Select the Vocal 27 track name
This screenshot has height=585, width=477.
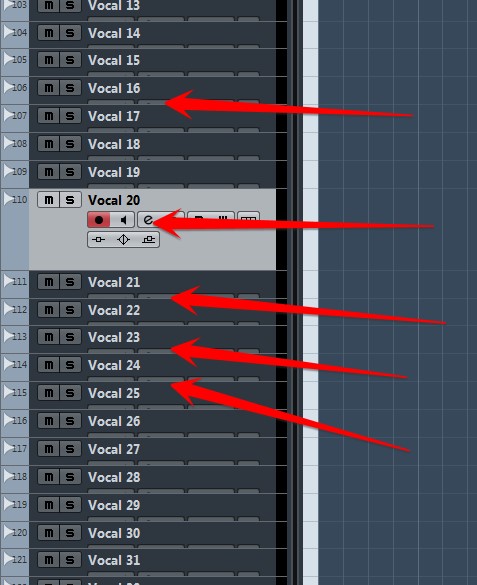coord(114,449)
